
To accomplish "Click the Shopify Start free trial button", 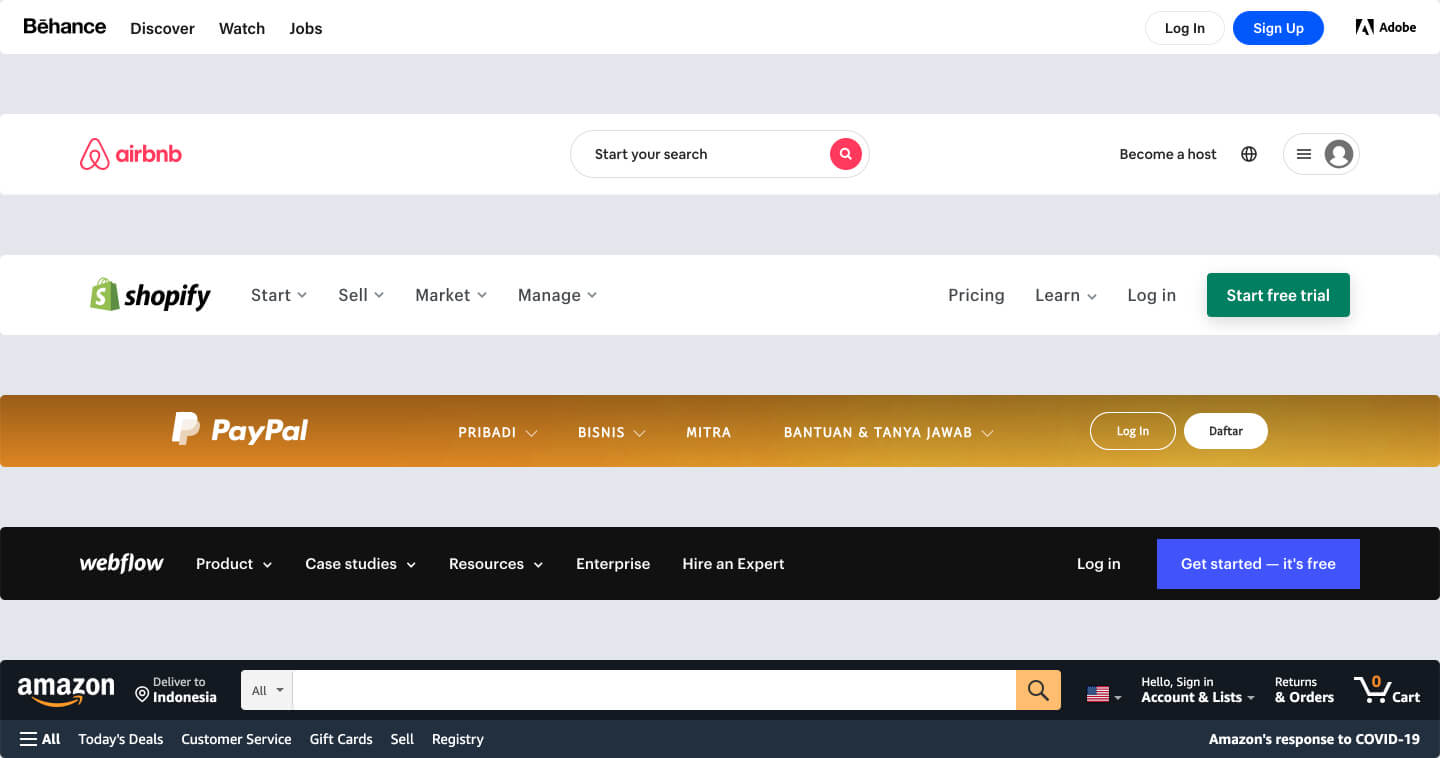I will pyautogui.click(x=1278, y=294).
